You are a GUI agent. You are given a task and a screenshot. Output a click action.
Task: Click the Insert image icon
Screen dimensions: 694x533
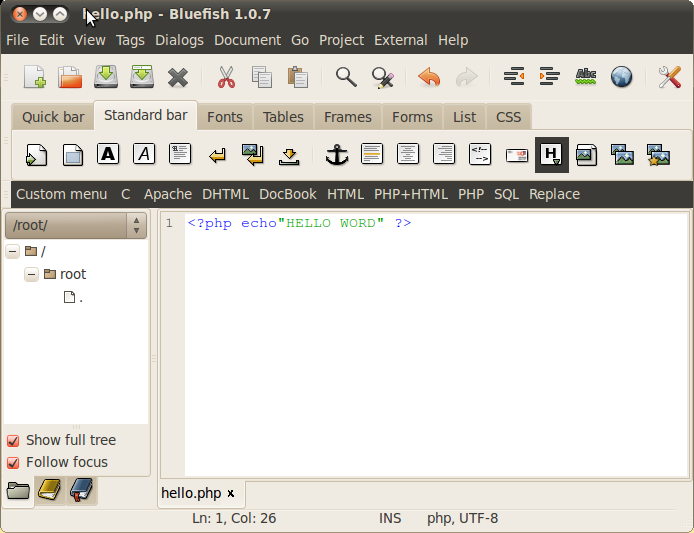click(586, 155)
